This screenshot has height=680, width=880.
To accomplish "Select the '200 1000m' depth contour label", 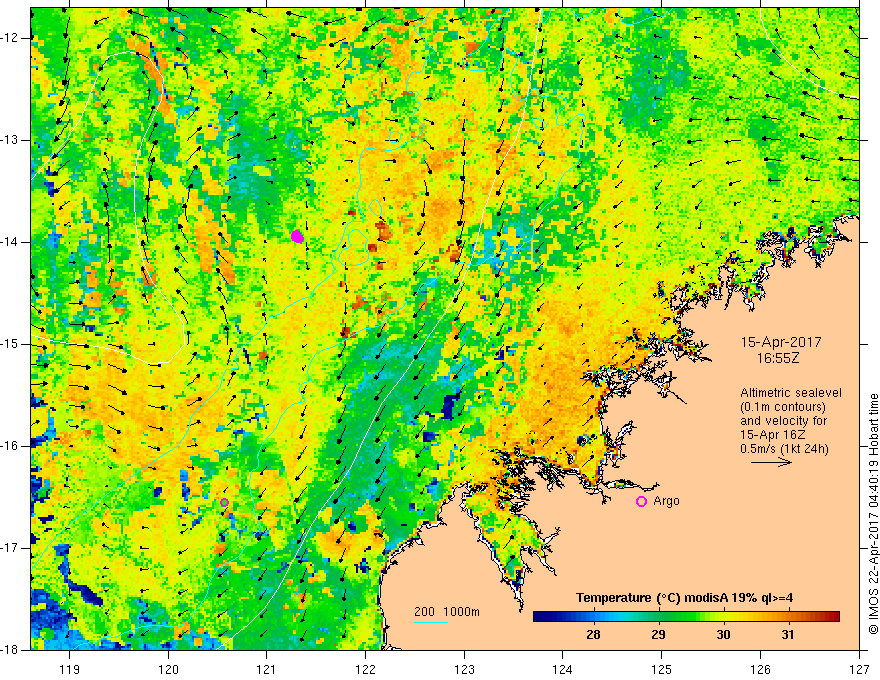I will (447, 612).
